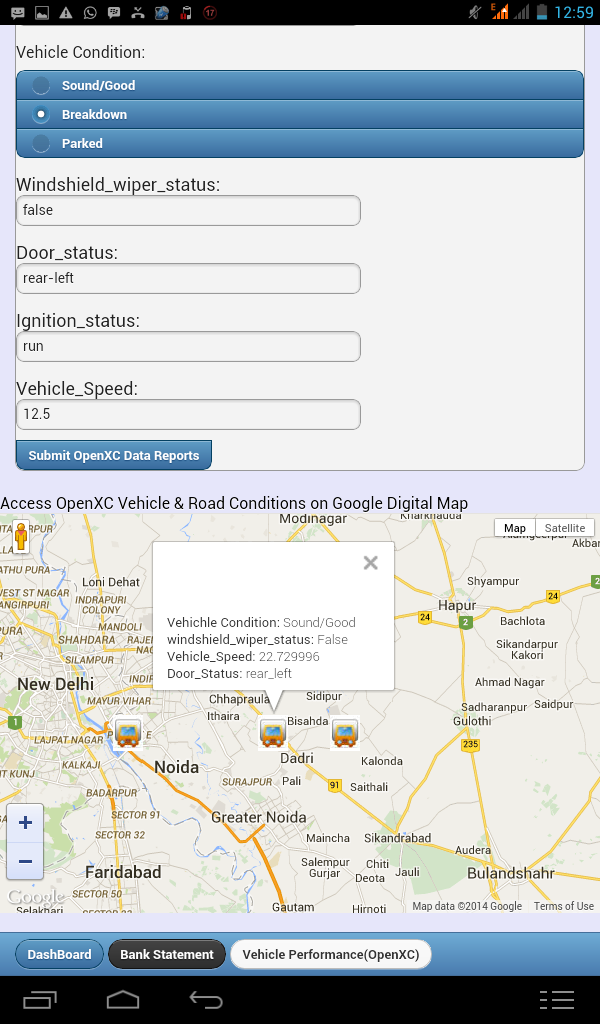
Task: Select the bus marker near New Delhi
Action: 127,733
